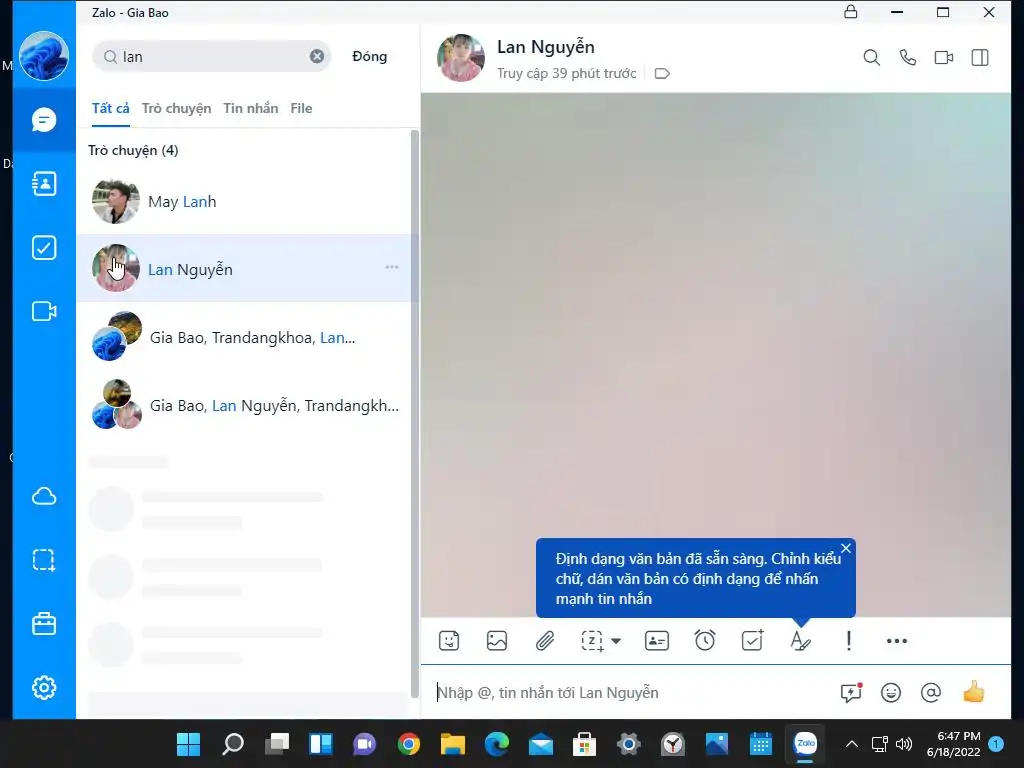Switch to the "Tin nhắn" tab
Screen dimensions: 1024x768
[251, 108]
